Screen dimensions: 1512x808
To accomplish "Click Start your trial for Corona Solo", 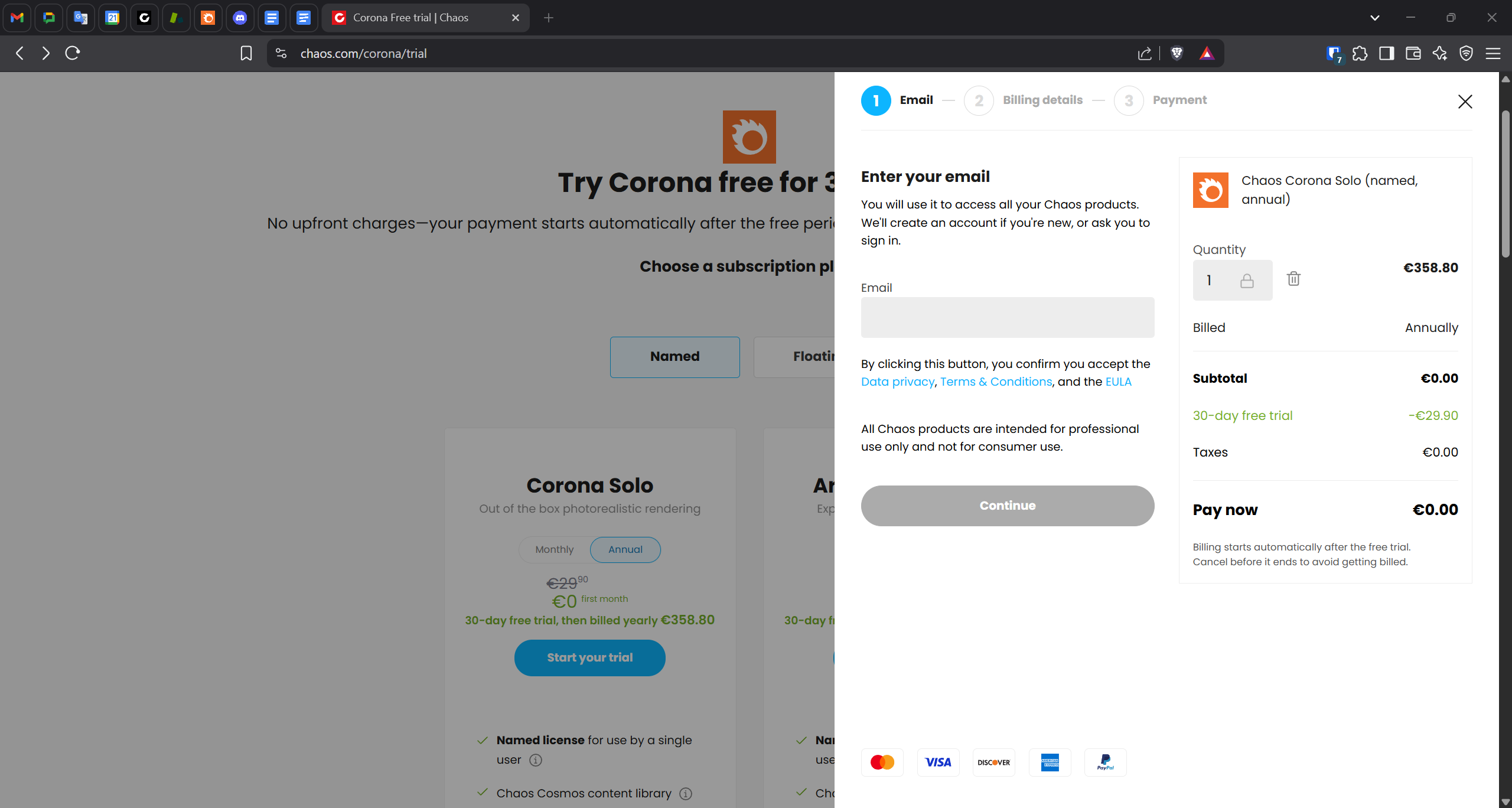I will point(589,657).
